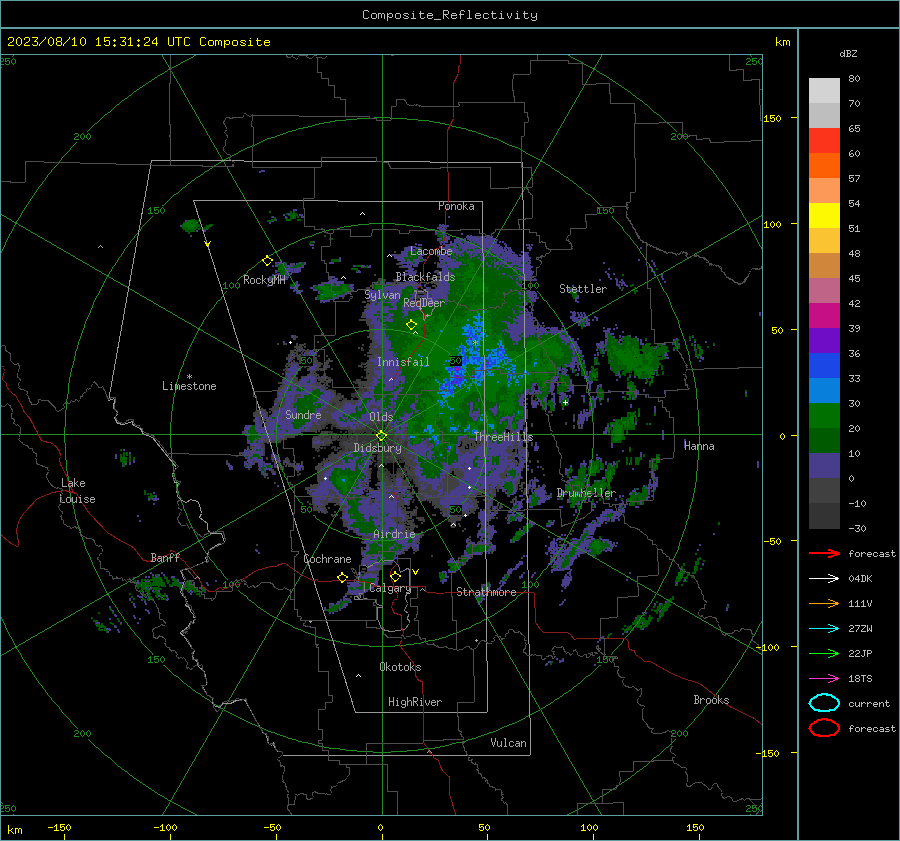Click the green 22JP arrow in legend
900x841 pixels.
(x=824, y=653)
